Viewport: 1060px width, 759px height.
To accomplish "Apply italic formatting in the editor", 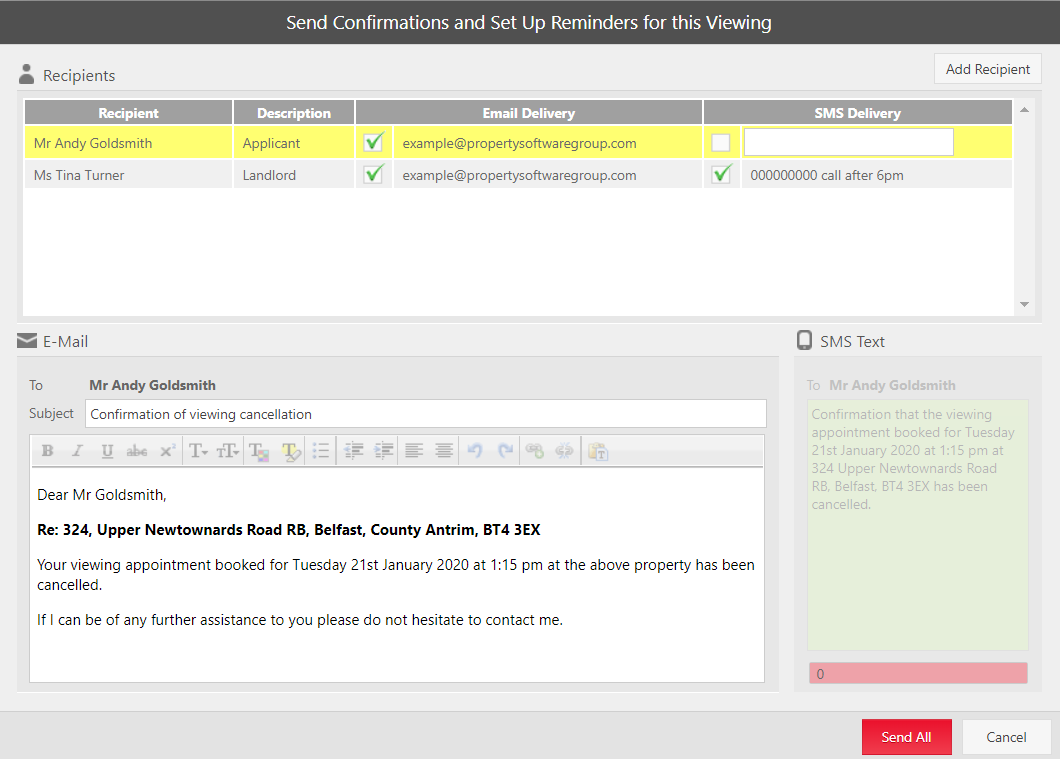I will coord(77,451).
